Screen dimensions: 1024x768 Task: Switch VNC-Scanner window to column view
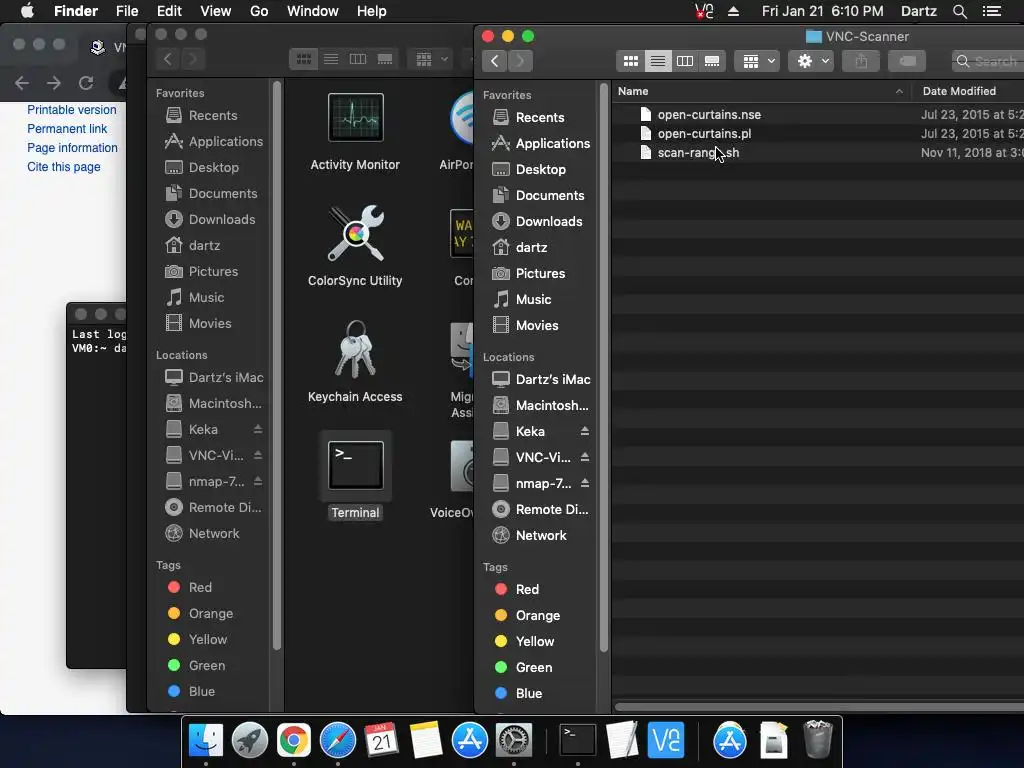click(x=685, y=61)
